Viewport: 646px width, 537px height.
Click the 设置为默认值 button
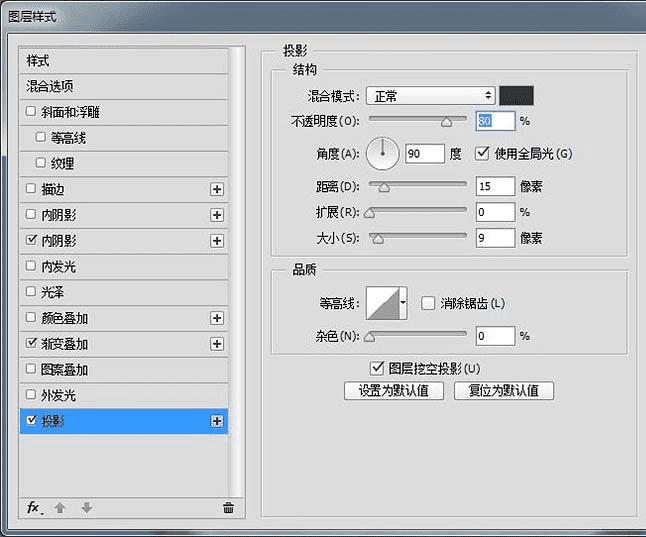394,390
